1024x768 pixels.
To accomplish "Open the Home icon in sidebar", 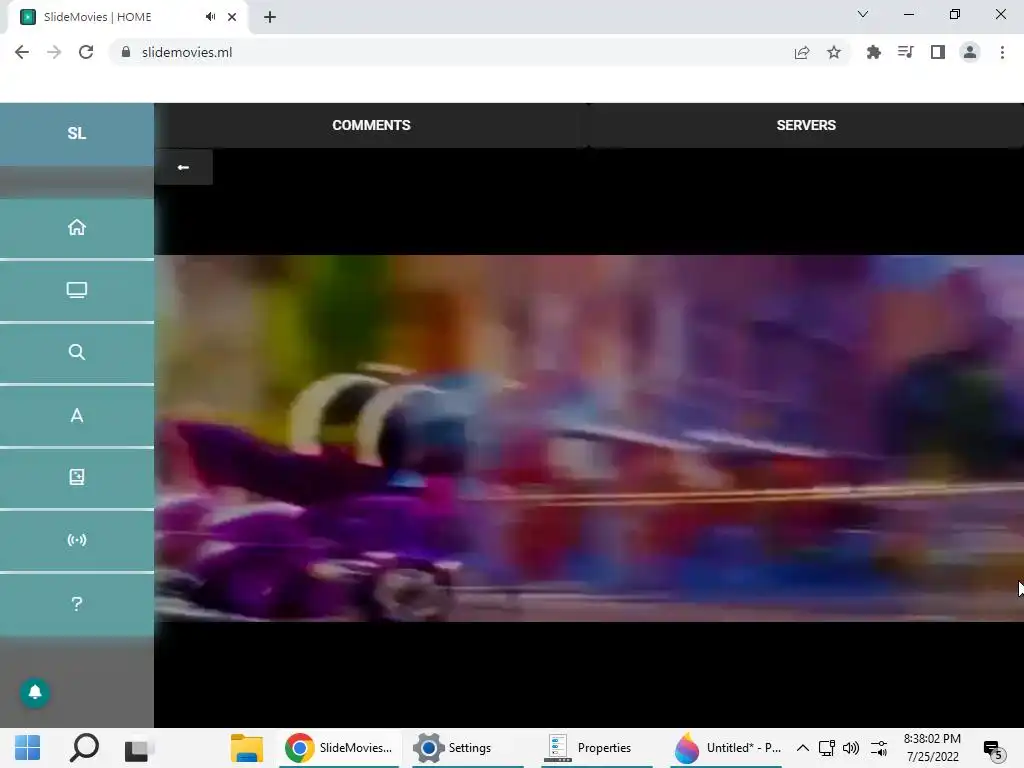I will (76, 227).
